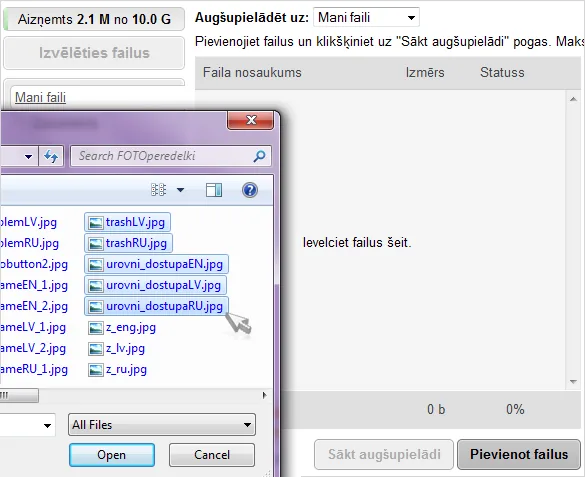Screen dimensions: 585x477
Task: Click Izvēlēties failus button
Action: coord(94,53)
